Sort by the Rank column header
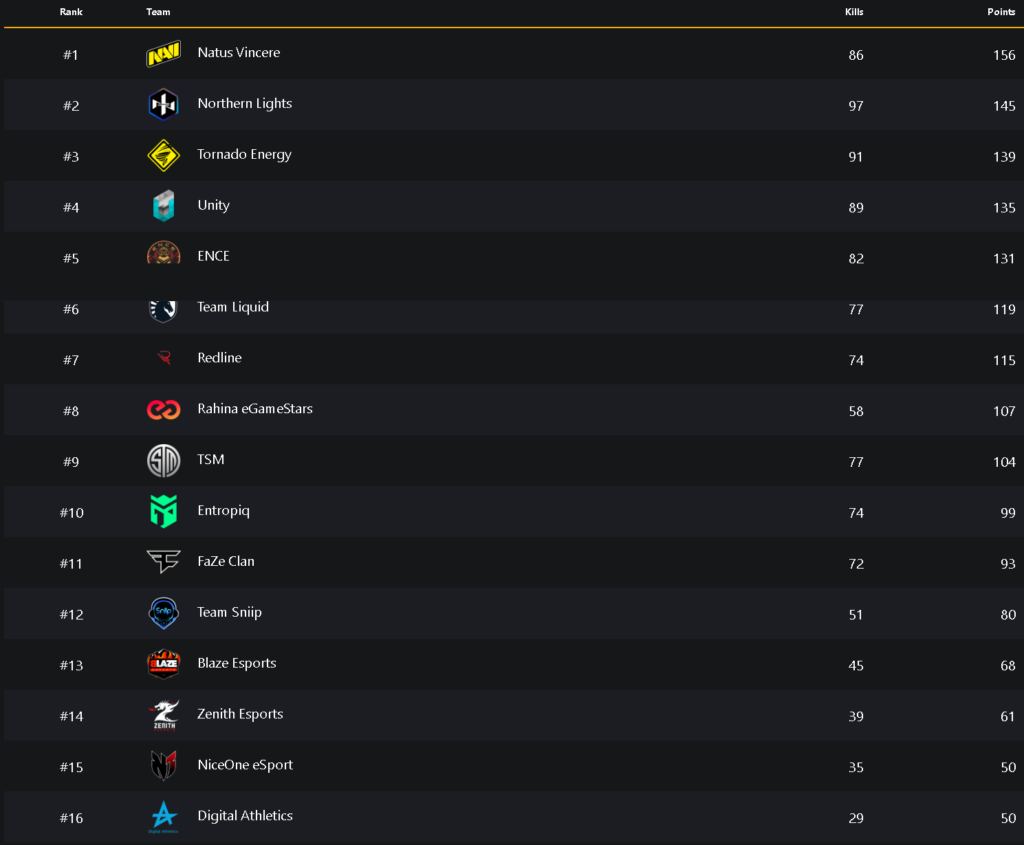Screen dimensions: 1024x845 [70, 12]
